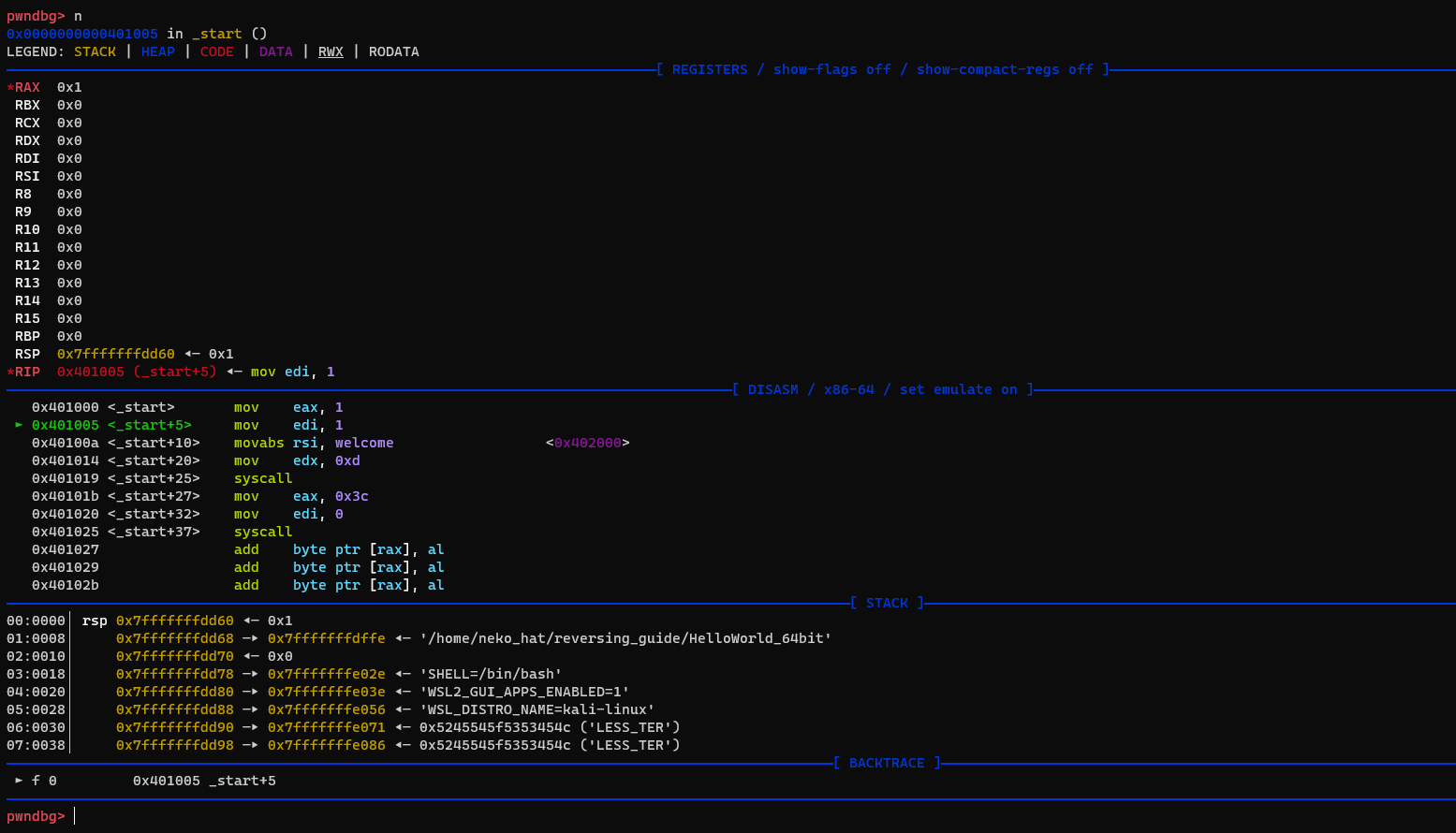This screenshot has height=833, width=1456.
Task: Click the mov edi, 0 instruction at _start+32
Action: (288, 514)
